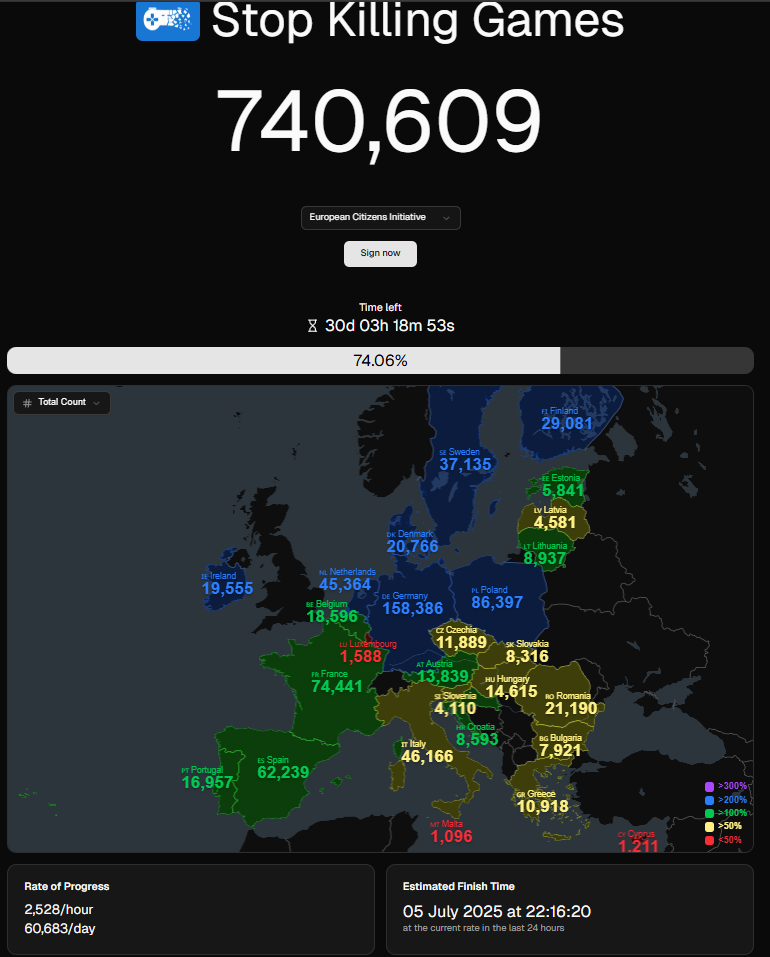Screen dimensions: 770x957
Task: Click the Rate of Progress heading
Action: (x=67, y=887)
